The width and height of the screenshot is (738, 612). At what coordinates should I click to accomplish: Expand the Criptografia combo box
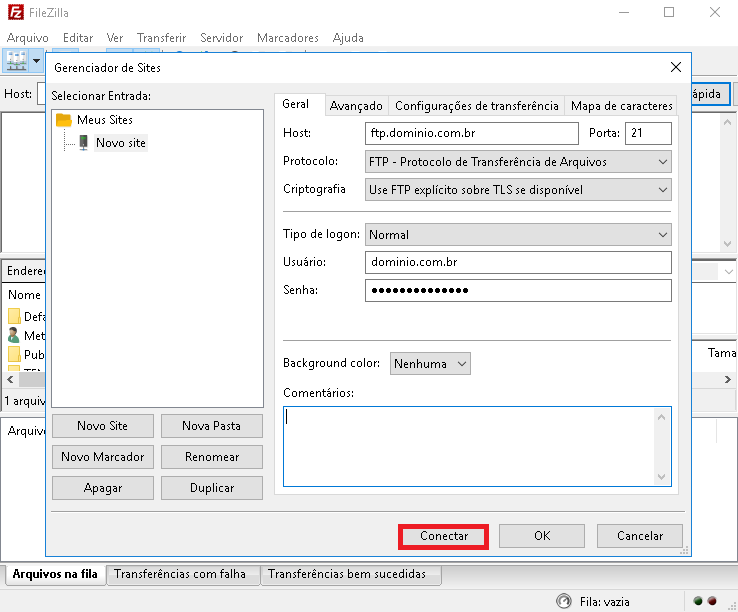click(x=518, y=189)
